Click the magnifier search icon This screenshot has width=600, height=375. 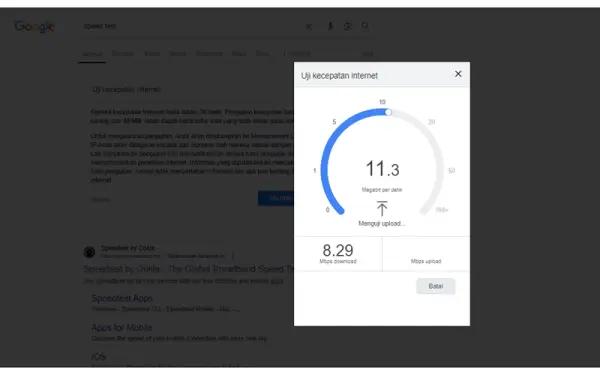(365, 26)
